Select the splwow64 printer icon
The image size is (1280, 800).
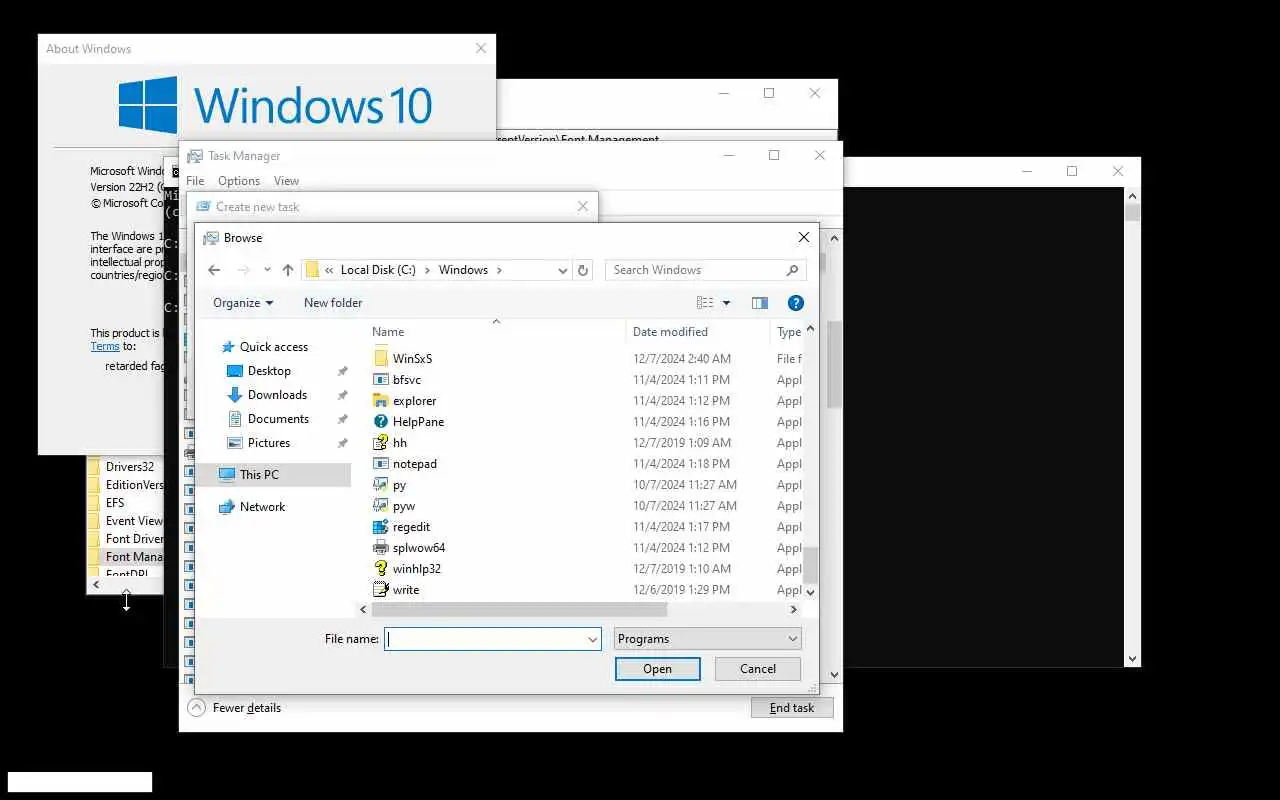(380, 548)
